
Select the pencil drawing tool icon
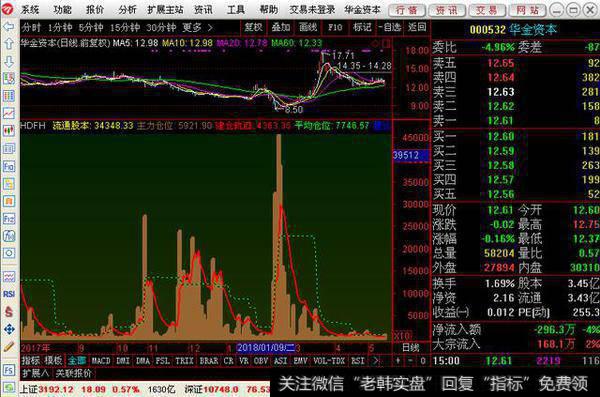(9, 346)
